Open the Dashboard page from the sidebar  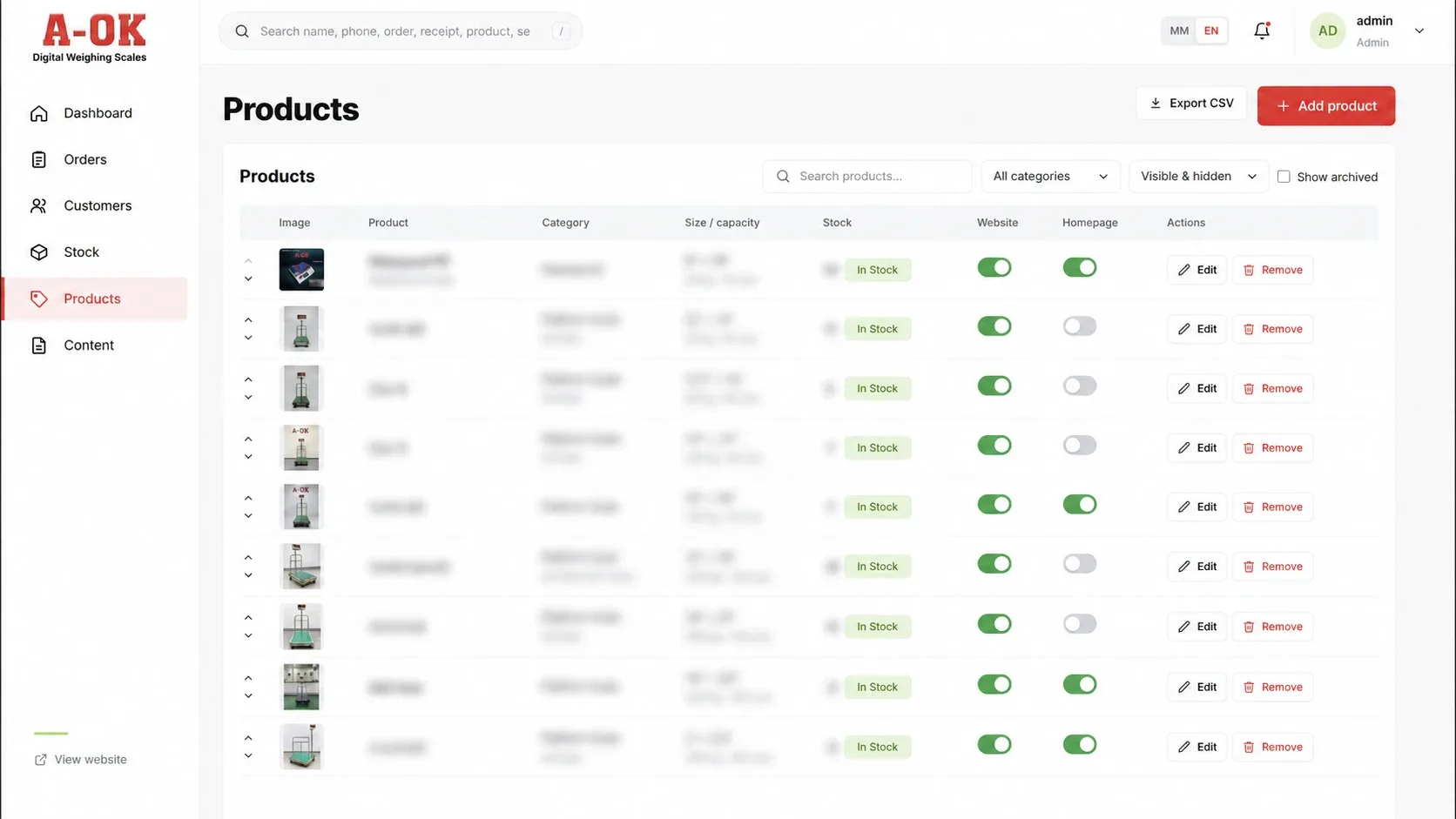coord(96,113)
